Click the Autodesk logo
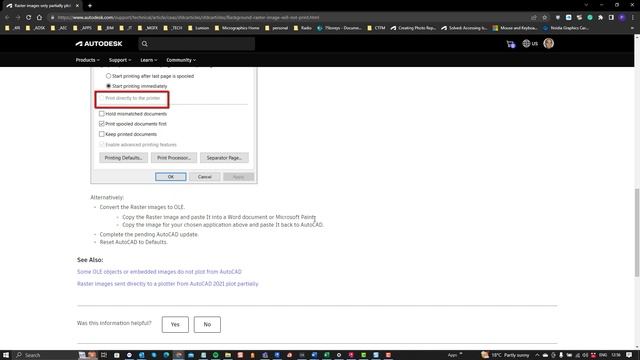 pos(99,44)
